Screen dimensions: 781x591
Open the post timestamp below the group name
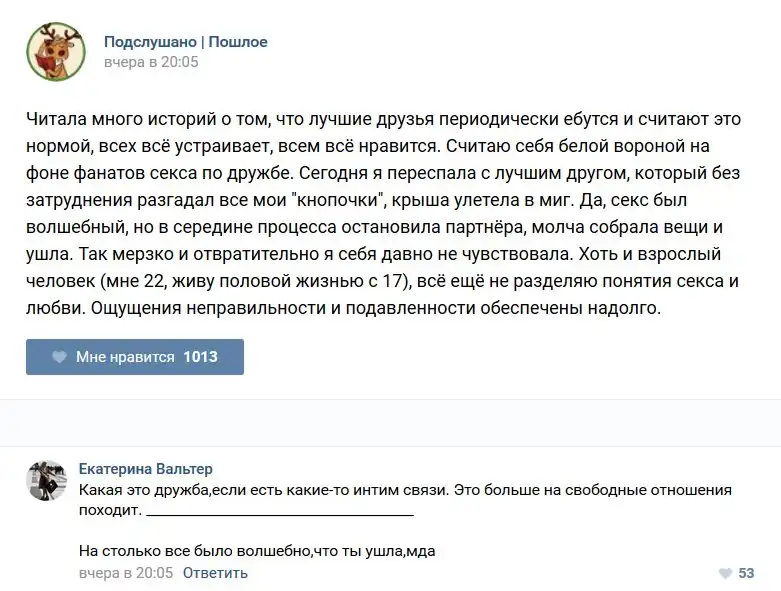(x=151, y=62)
